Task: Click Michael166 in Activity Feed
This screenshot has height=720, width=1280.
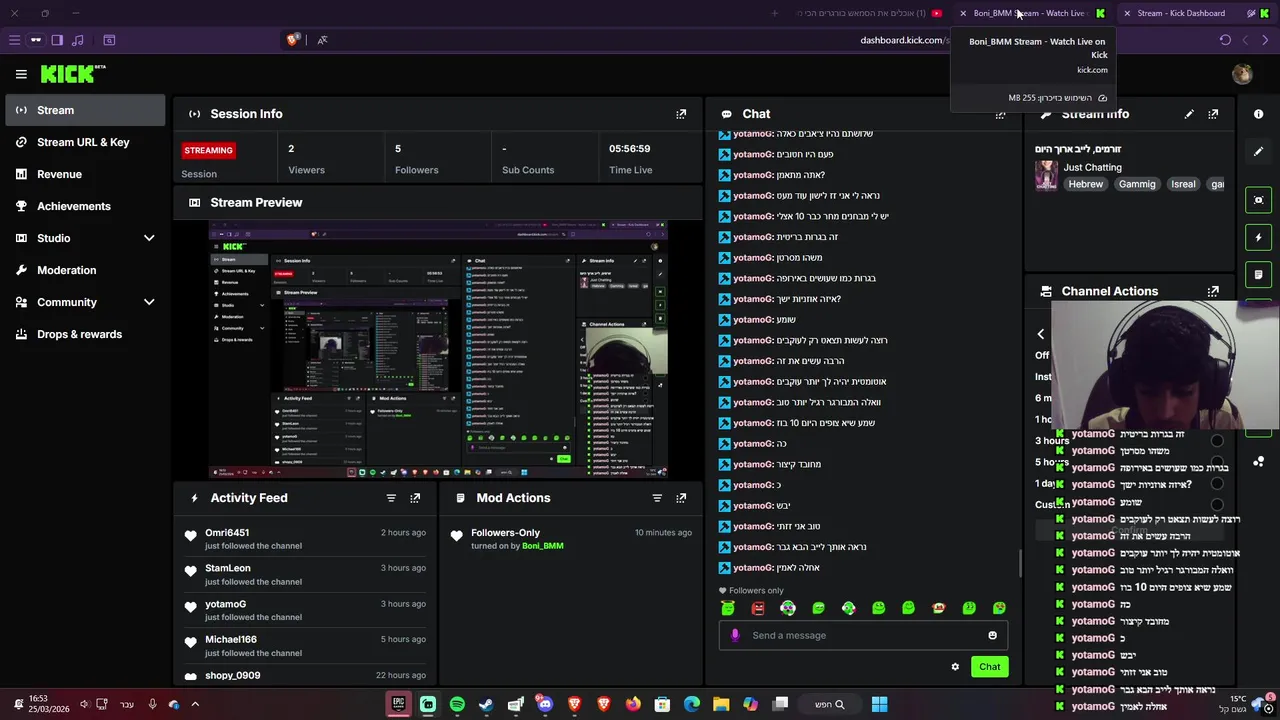Action: pyautogui.click(x=231, y=639)
